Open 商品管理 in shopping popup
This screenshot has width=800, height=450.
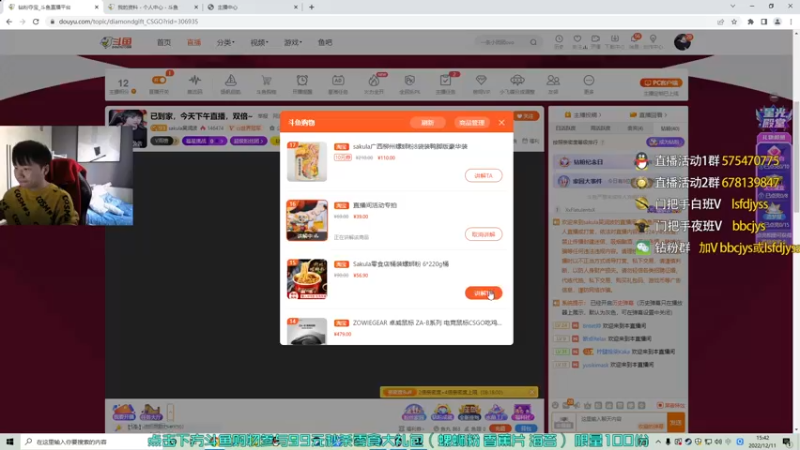pos(471,122)
